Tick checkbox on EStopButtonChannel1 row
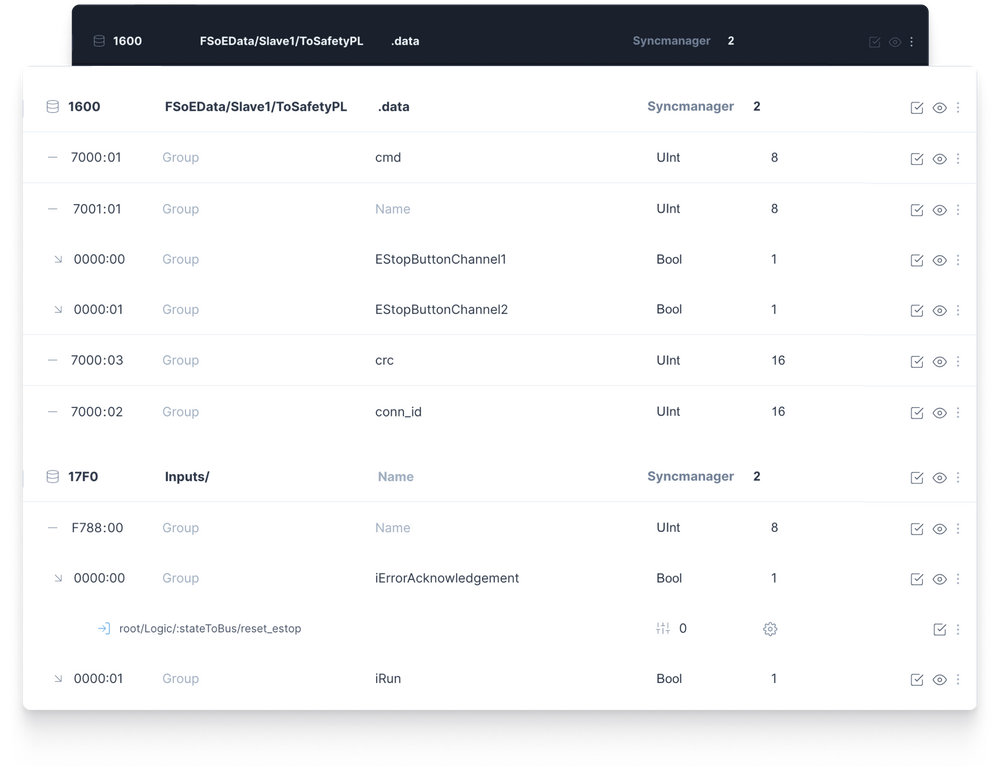 pyautogui.click(x=917, y=260)
